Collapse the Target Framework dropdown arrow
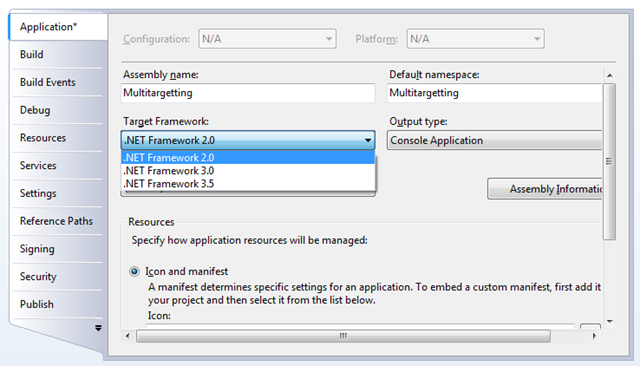Screen dimensions: 640x366 [x=368, y=140]
